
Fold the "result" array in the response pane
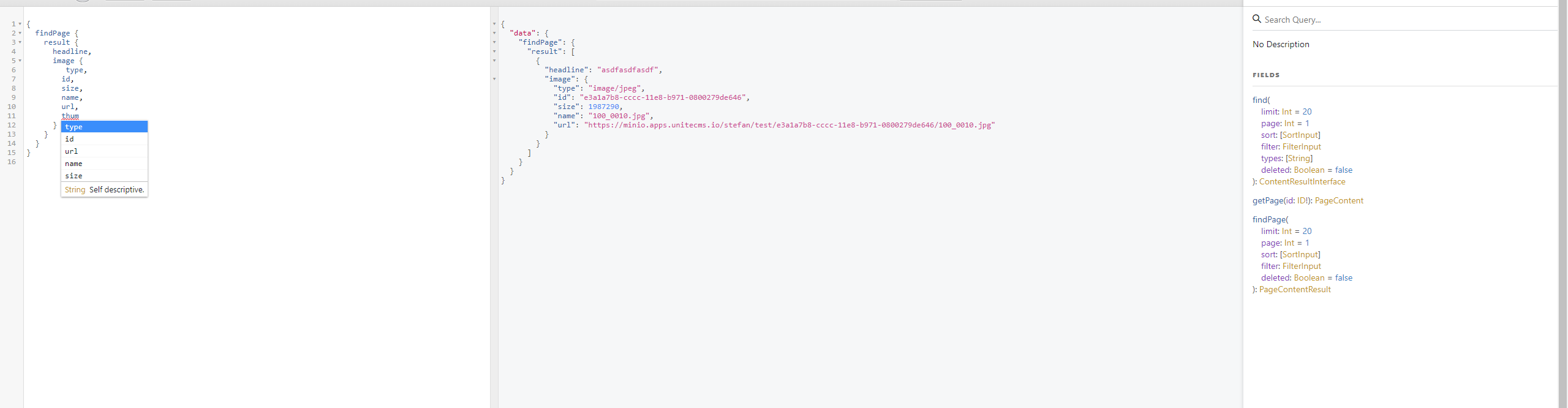(x=494, y=51)
